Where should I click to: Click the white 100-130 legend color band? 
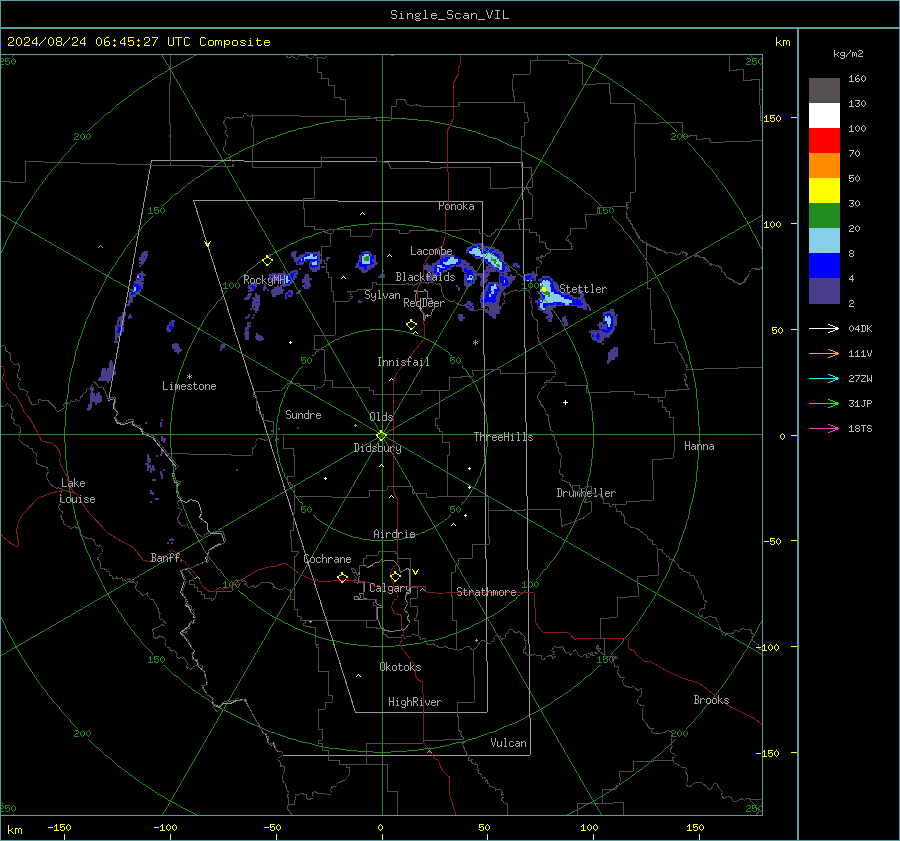click(x=824, y=116)
